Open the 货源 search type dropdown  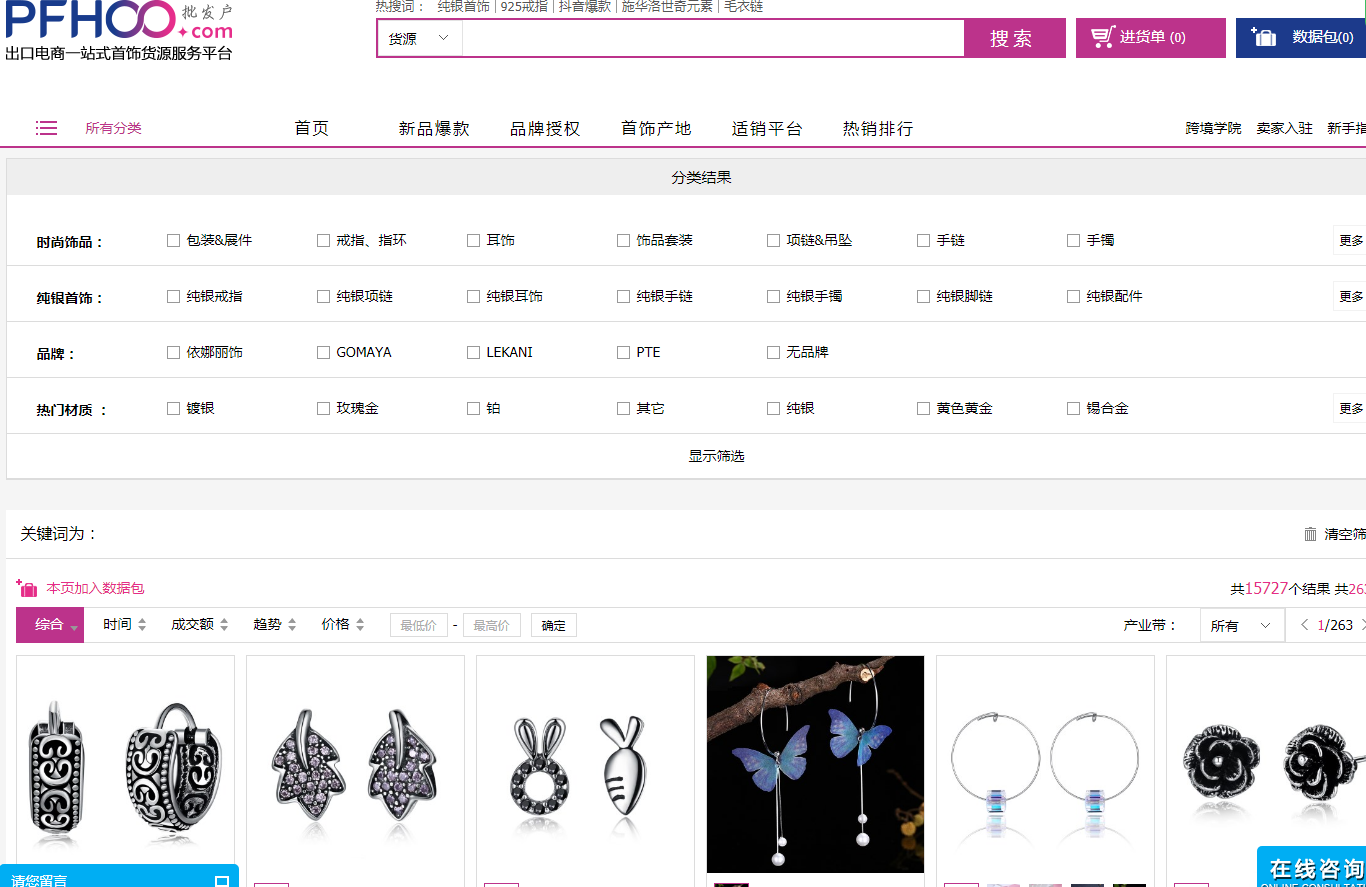(420, 37)
